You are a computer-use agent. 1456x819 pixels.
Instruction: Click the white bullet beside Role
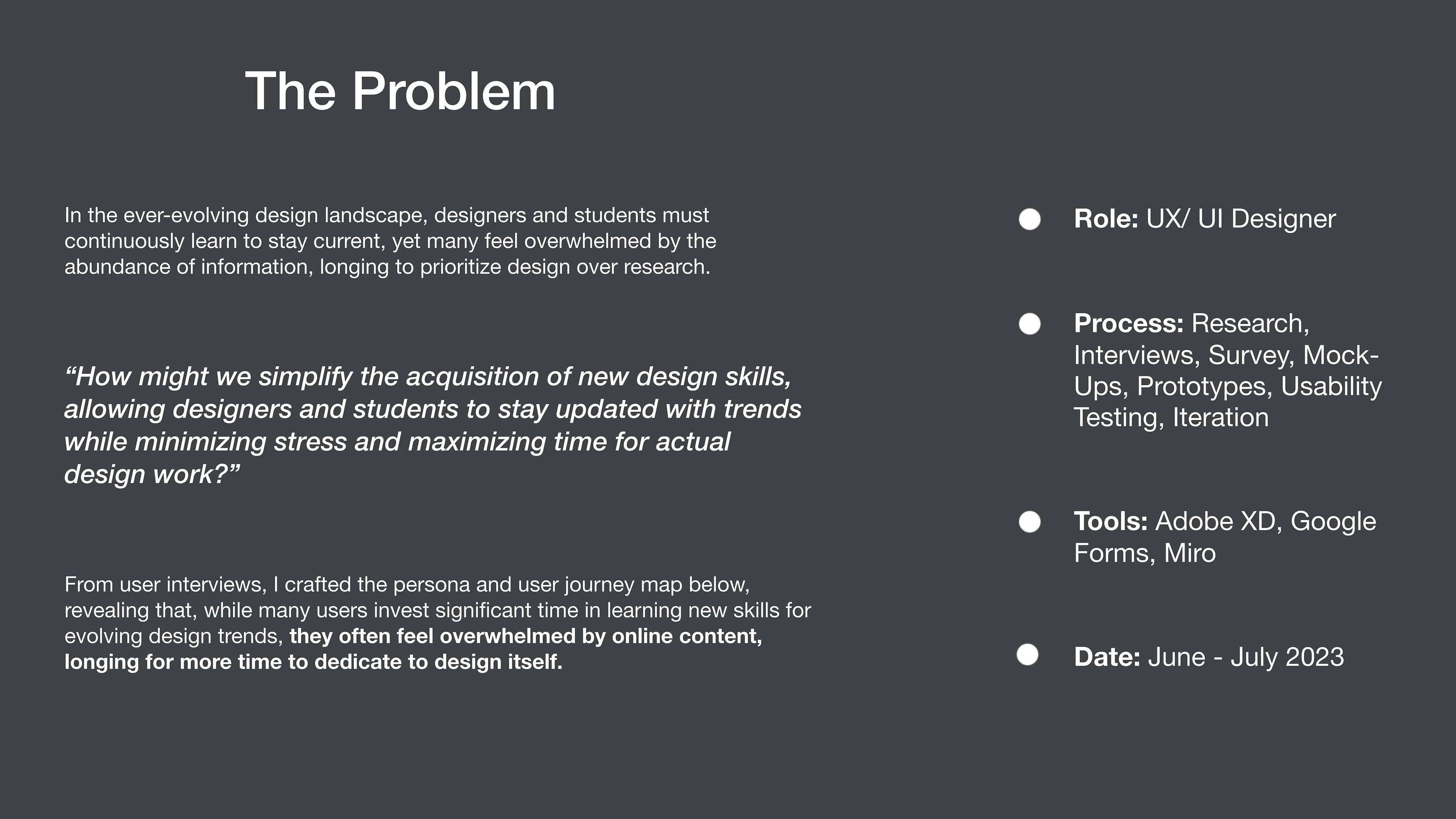(1029, 219)
